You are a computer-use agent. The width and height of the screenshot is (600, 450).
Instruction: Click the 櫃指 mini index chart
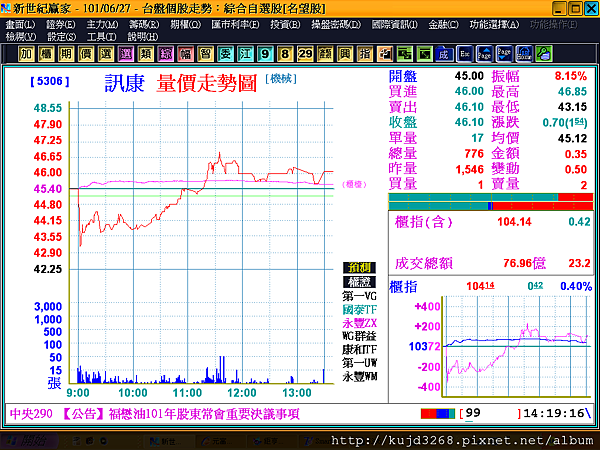516,346
